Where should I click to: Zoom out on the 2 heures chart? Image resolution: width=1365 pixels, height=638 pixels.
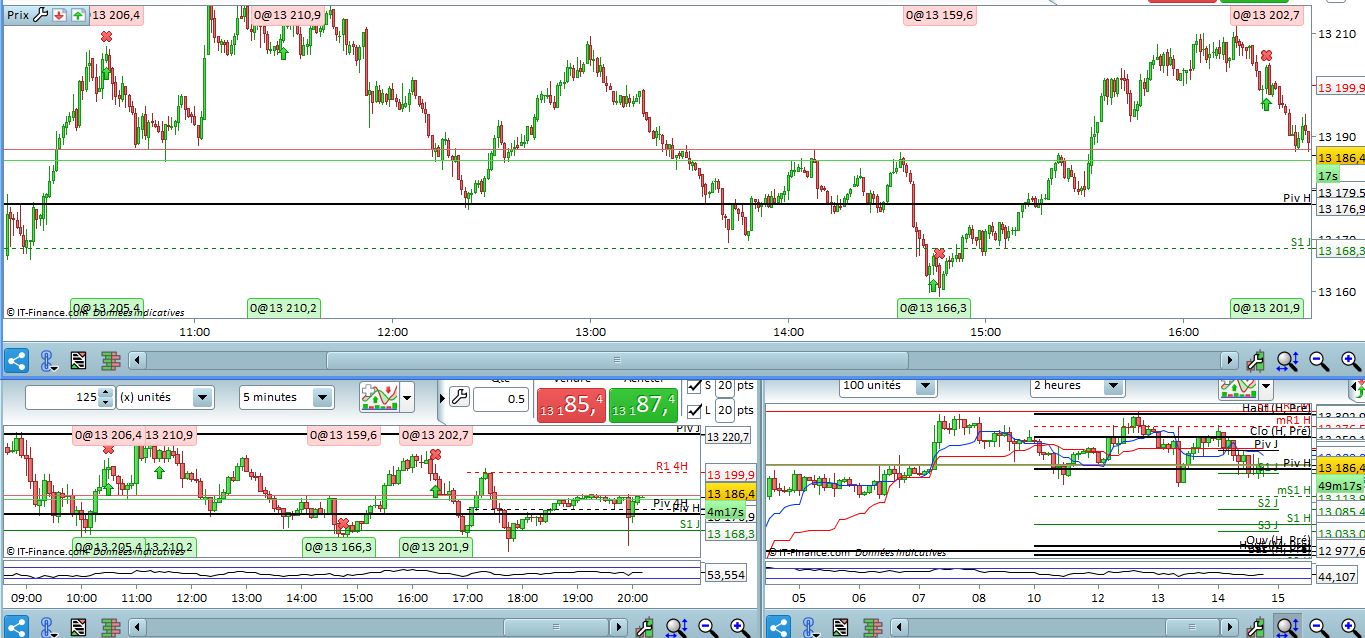(1319, 627)
